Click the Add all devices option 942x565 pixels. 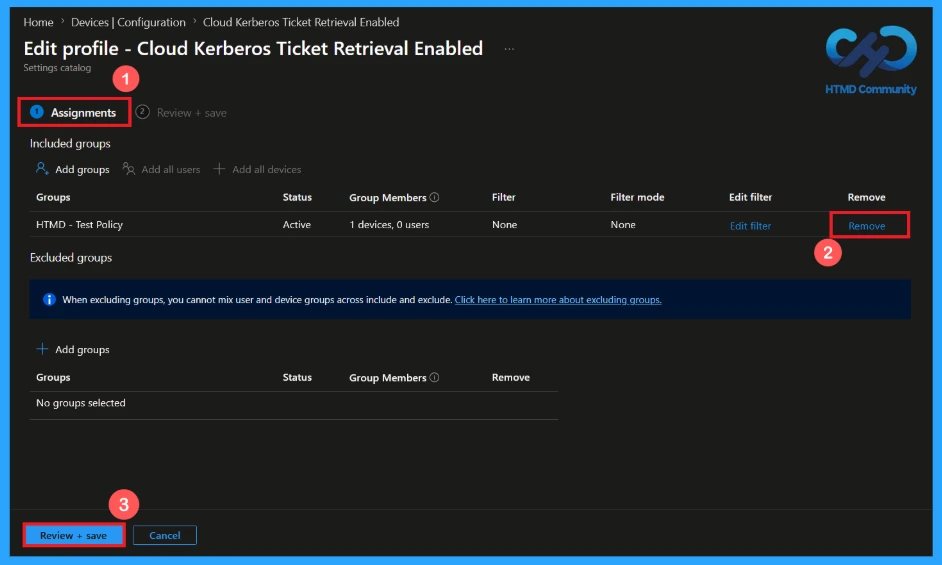click(257, 170)
